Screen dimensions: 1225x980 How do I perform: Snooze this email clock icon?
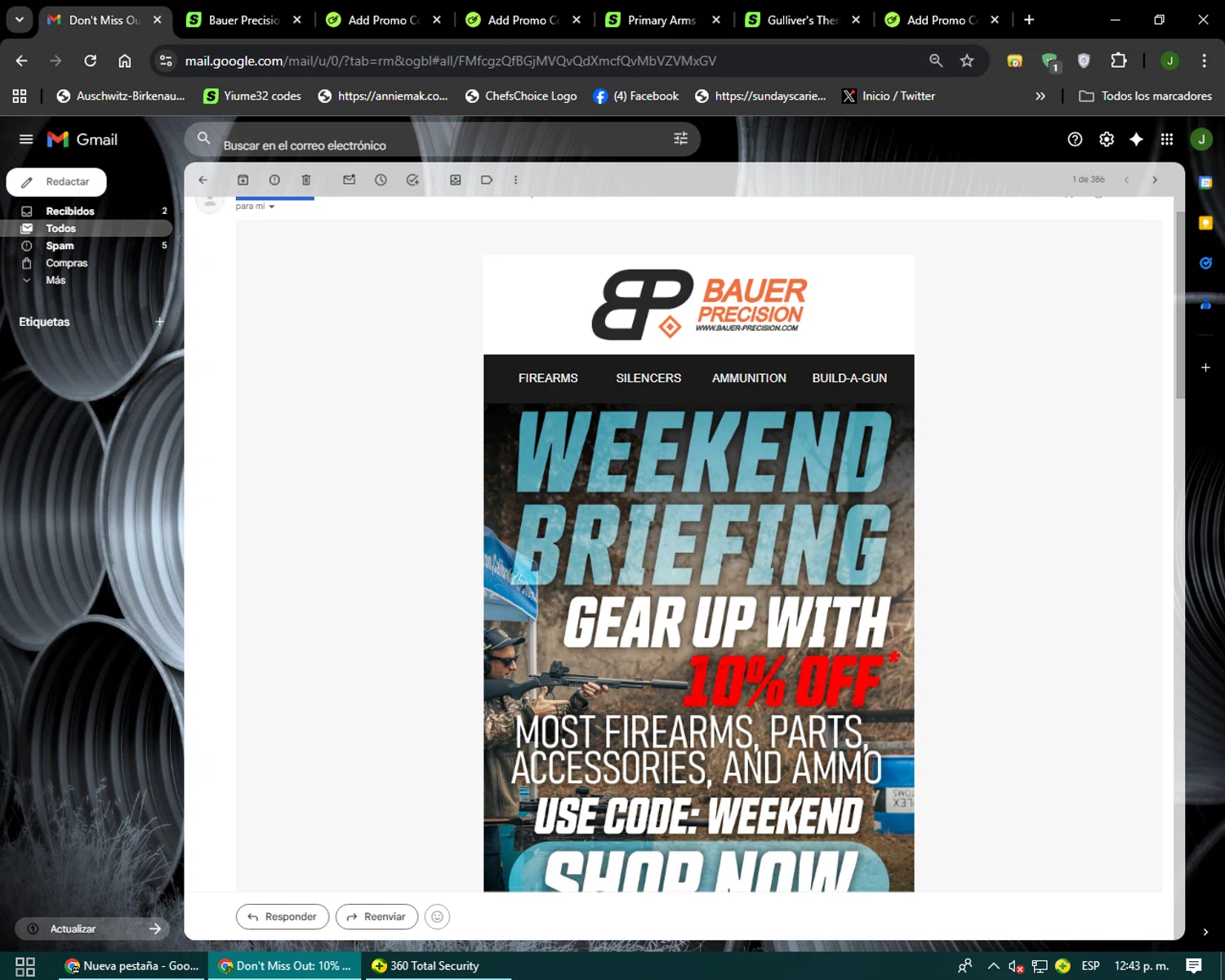tap(381, 180)
